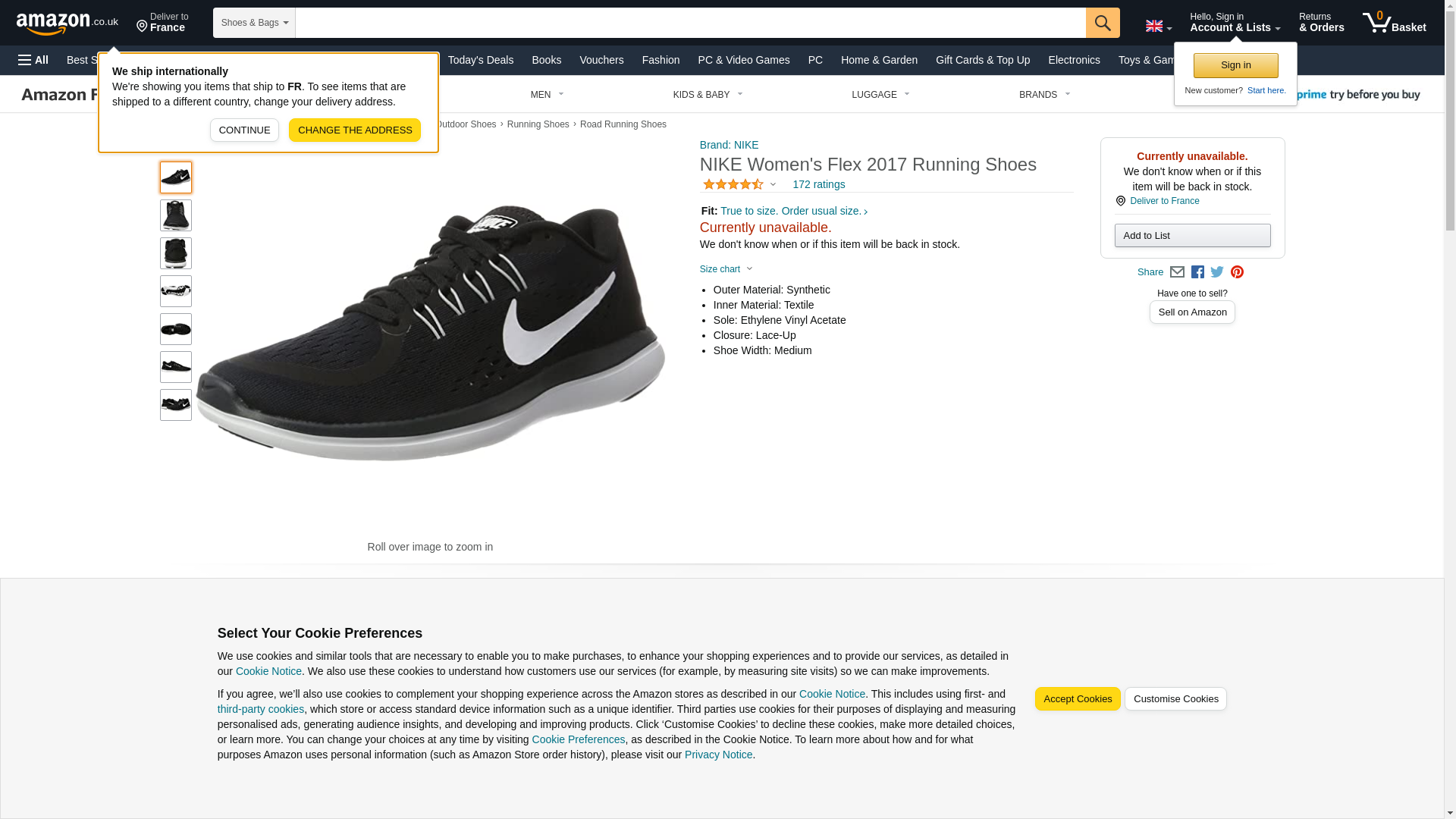Select the second shoe thumbnail image

point(176,215)
